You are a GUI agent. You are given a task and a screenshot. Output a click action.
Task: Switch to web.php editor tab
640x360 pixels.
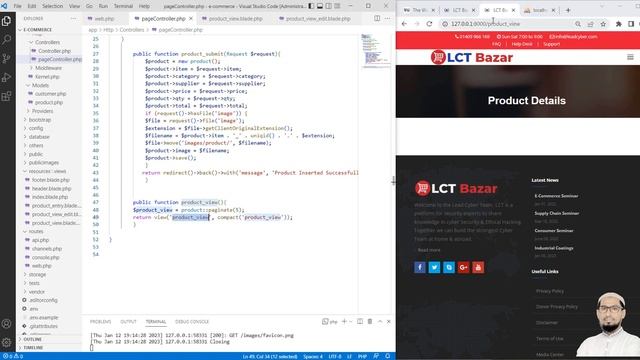point(104,19)
